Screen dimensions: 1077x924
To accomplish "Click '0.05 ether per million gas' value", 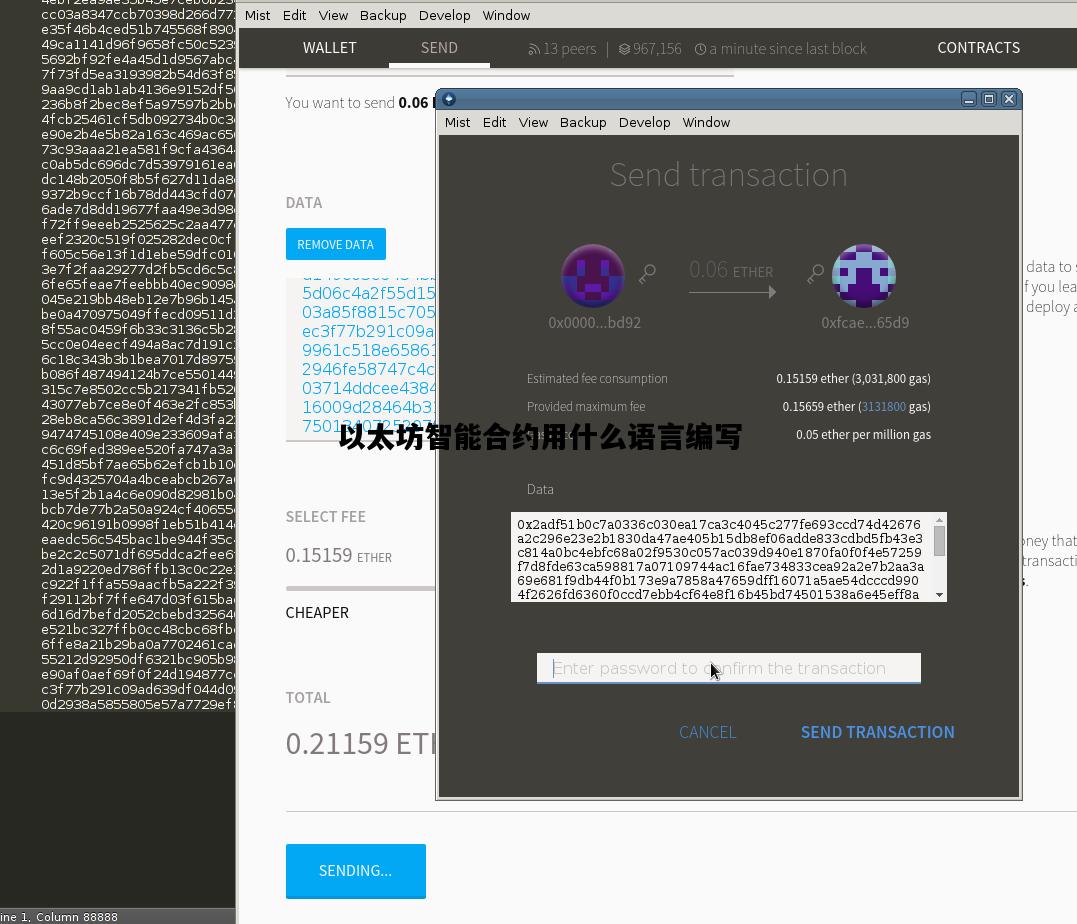I will tap(863, 435).
